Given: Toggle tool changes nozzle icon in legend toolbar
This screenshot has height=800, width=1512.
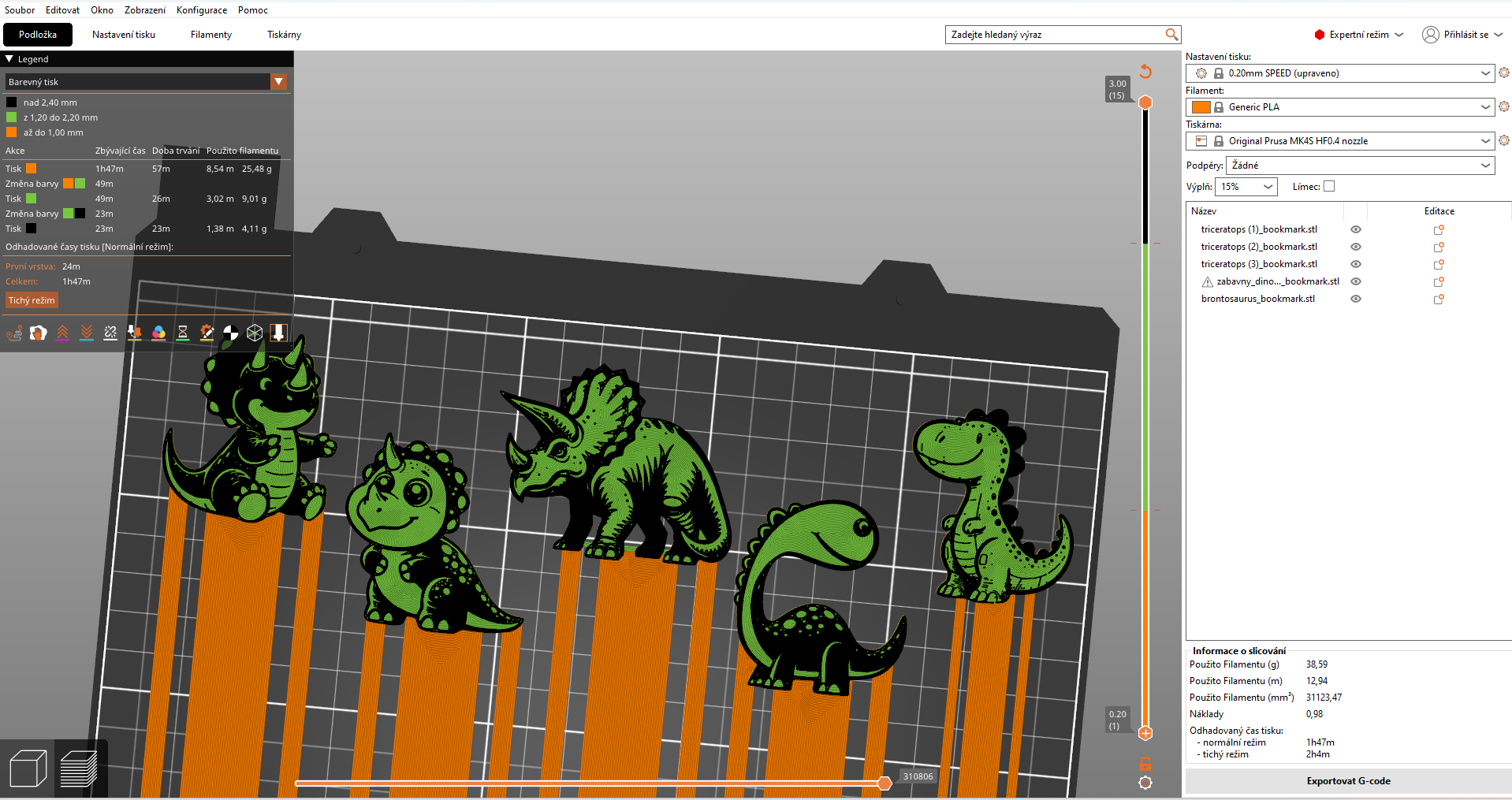Looking at the screenshot, I should coord(135,333).
